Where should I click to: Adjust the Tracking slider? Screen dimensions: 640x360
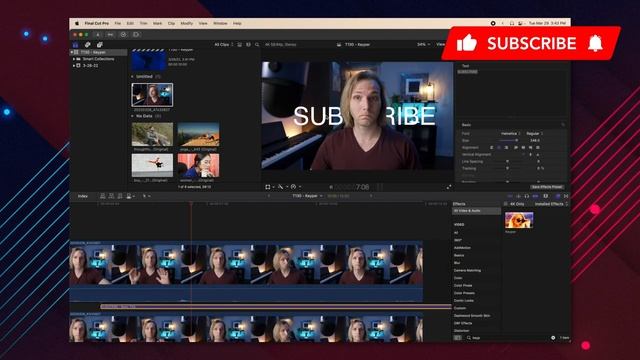pos(507,168)
